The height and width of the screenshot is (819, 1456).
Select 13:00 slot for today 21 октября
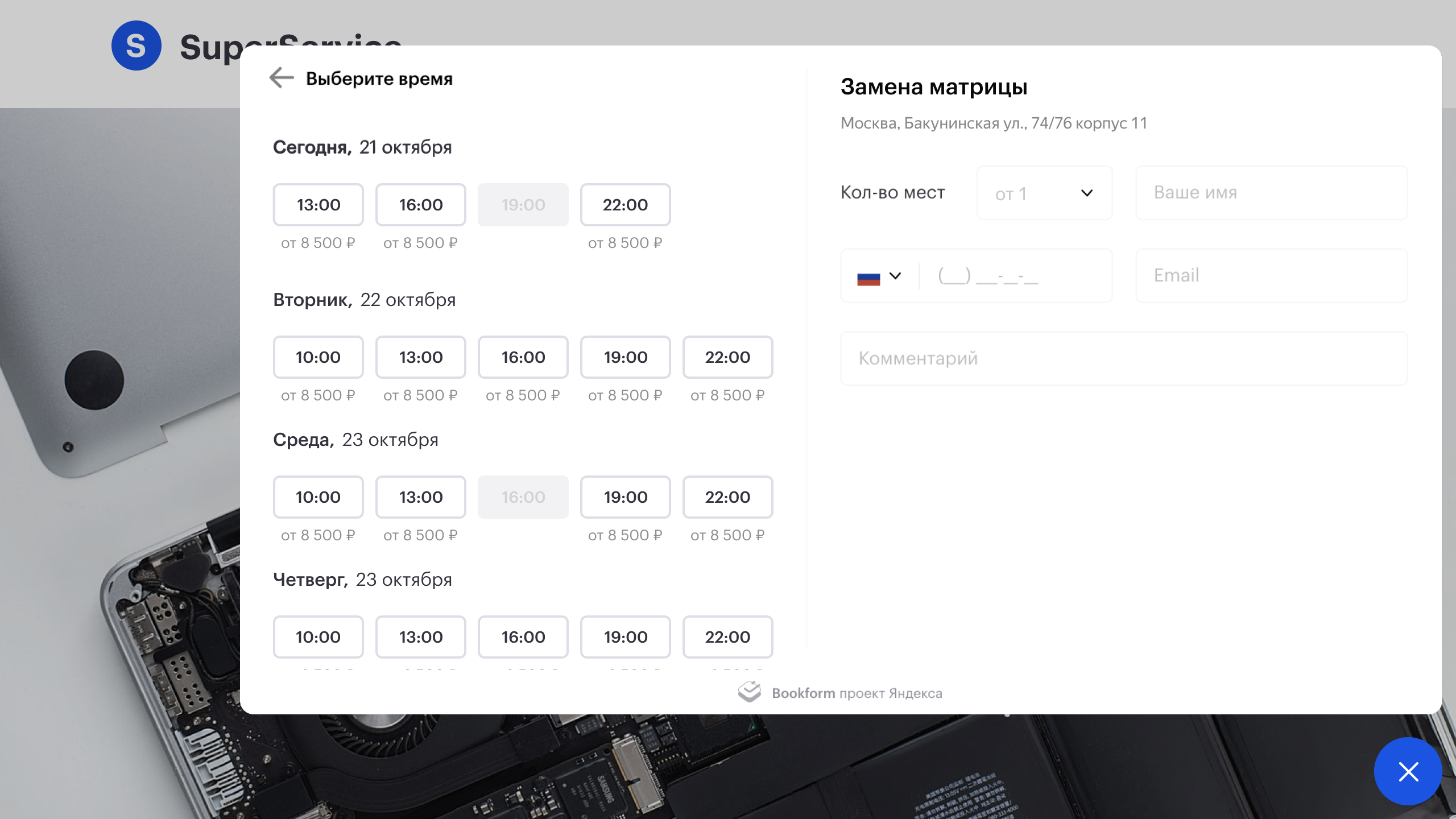coord(318,205)
